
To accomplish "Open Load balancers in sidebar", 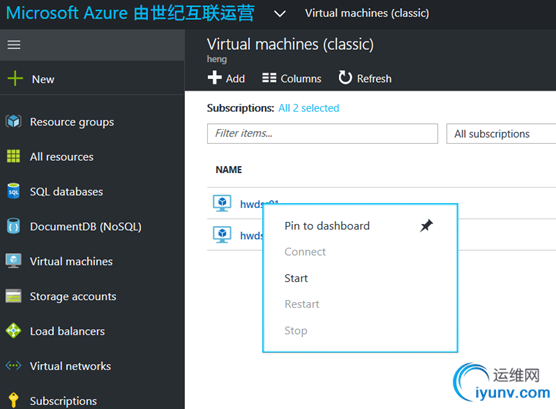I will coord(67,331).
